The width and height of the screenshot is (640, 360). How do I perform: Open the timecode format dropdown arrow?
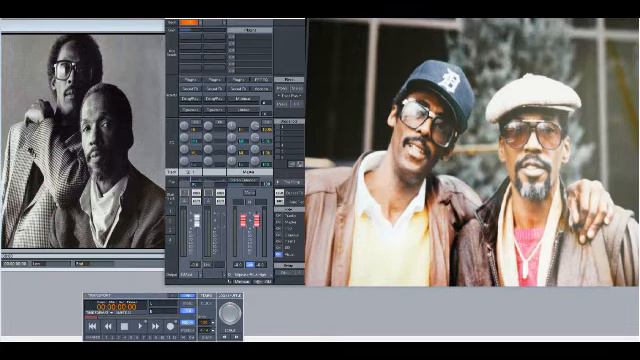pos(111,313)
